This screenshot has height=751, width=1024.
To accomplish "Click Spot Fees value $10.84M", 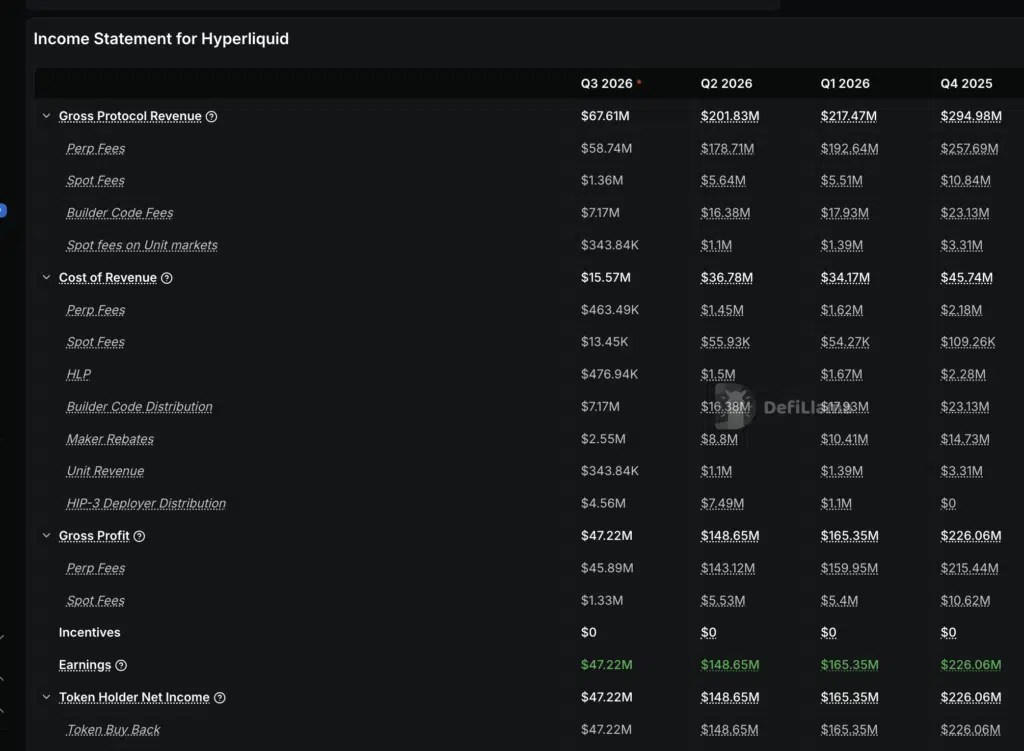I will pyautogui.click(x=965, y=180).
